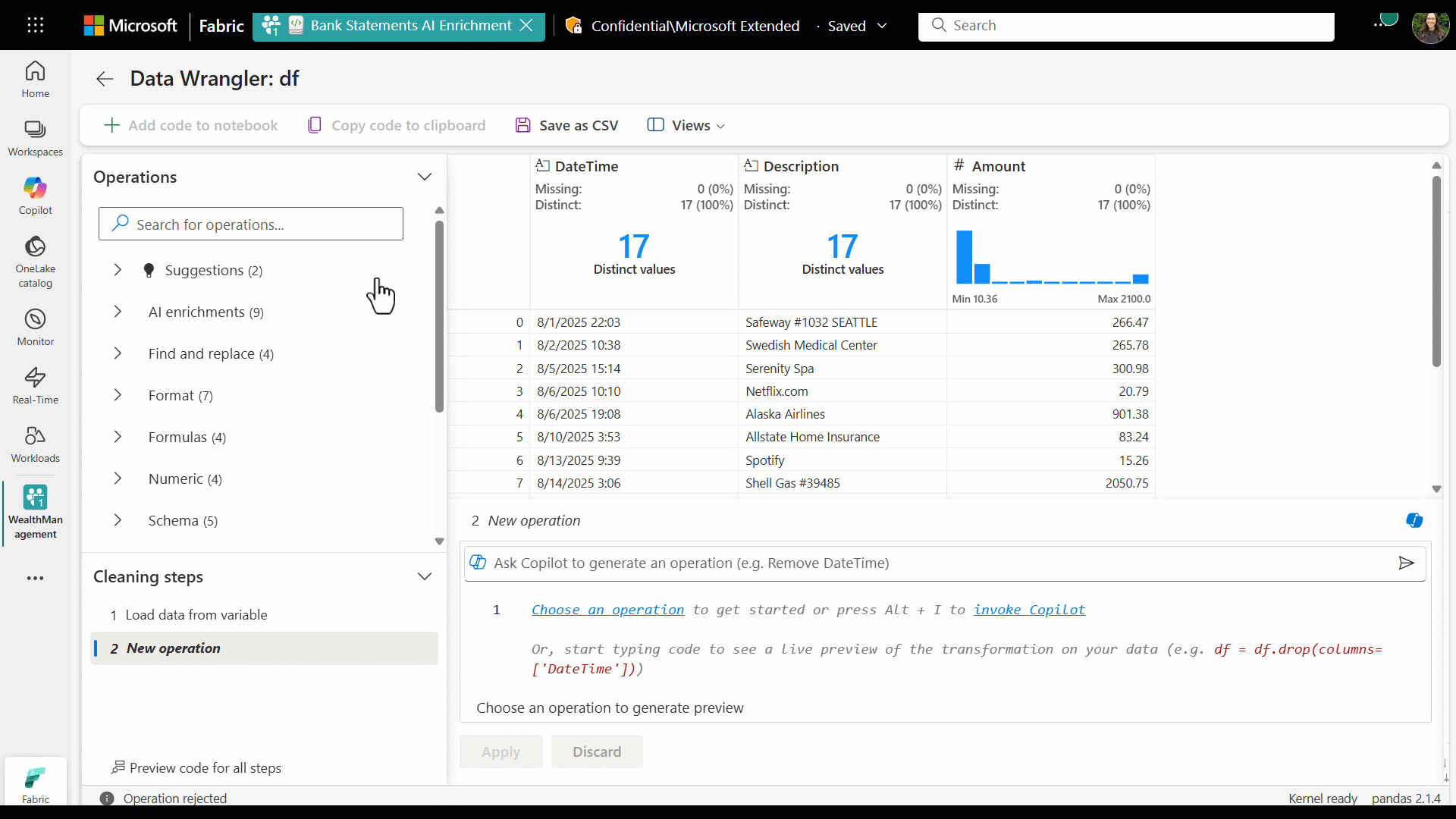Click the Discard button

click(x=597, y=752)
